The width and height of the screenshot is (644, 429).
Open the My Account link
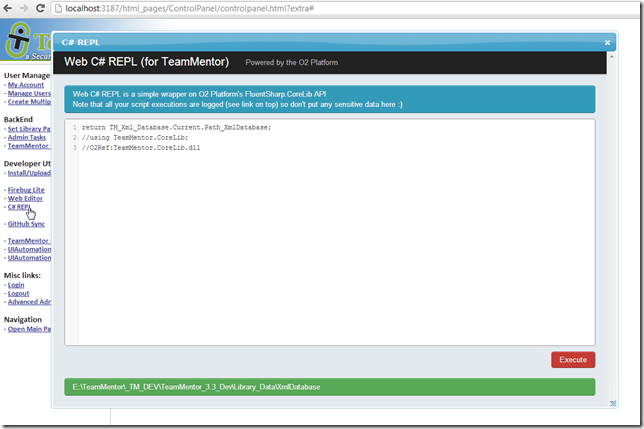tap(26, 85)
